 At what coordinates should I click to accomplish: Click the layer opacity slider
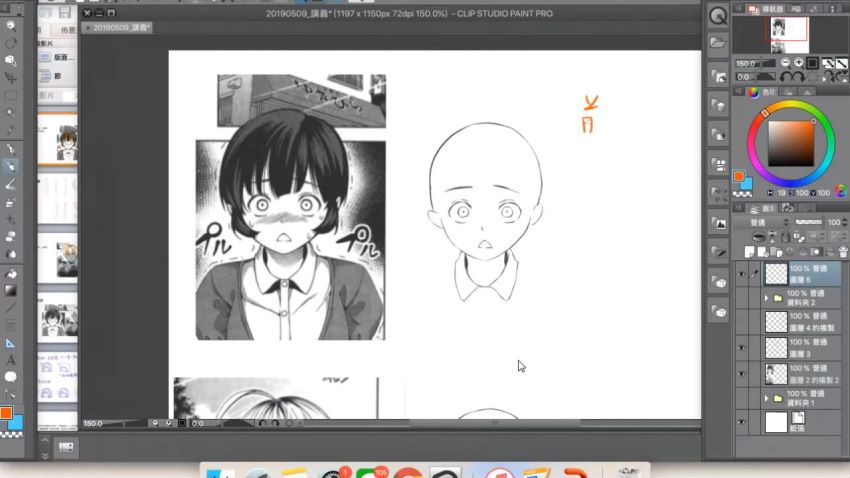[x=808, y=222]
